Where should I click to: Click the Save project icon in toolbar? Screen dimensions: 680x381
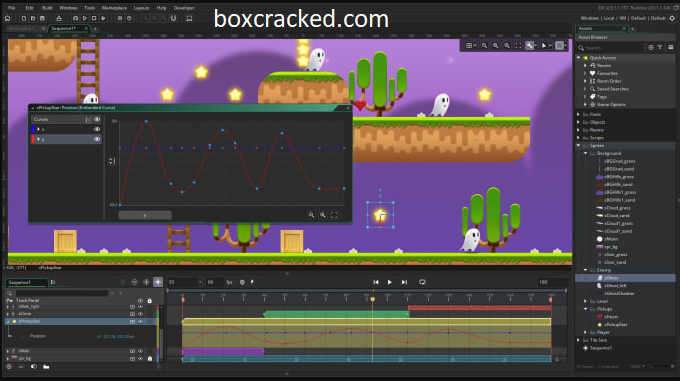pyautogui.click(x=42, y=18)
